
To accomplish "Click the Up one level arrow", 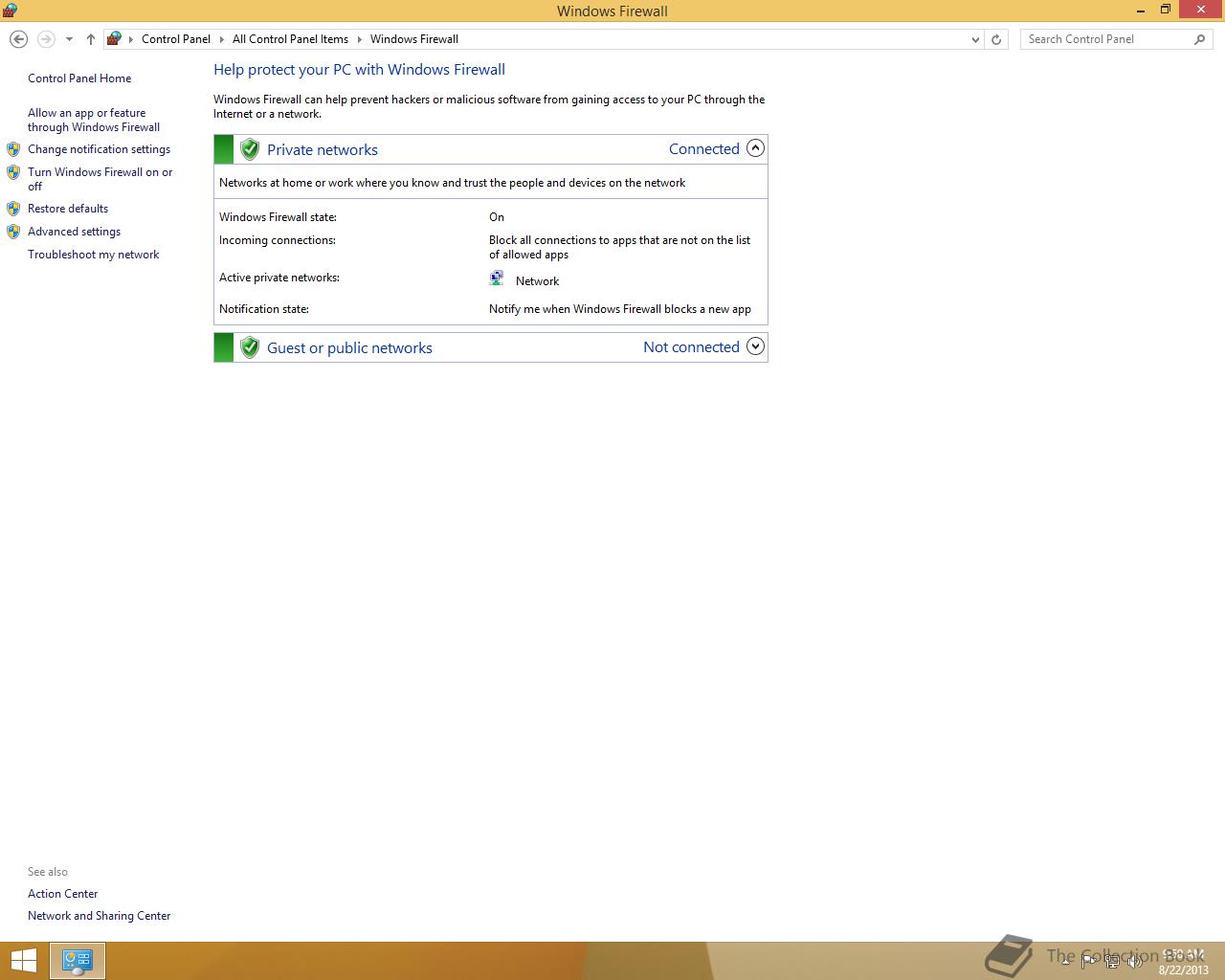I will (x=91, y=39).
